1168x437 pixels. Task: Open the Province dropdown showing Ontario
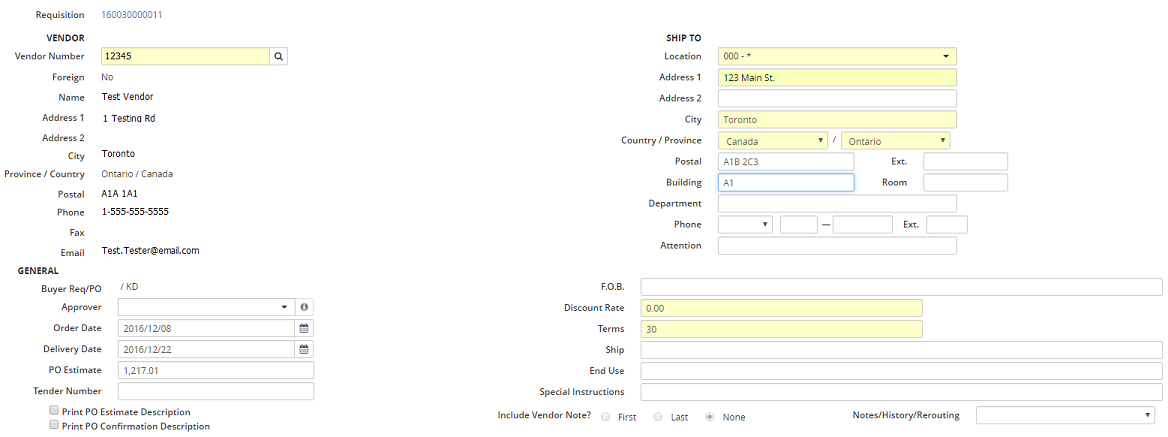pyautogui.click(x=895, y=141)
